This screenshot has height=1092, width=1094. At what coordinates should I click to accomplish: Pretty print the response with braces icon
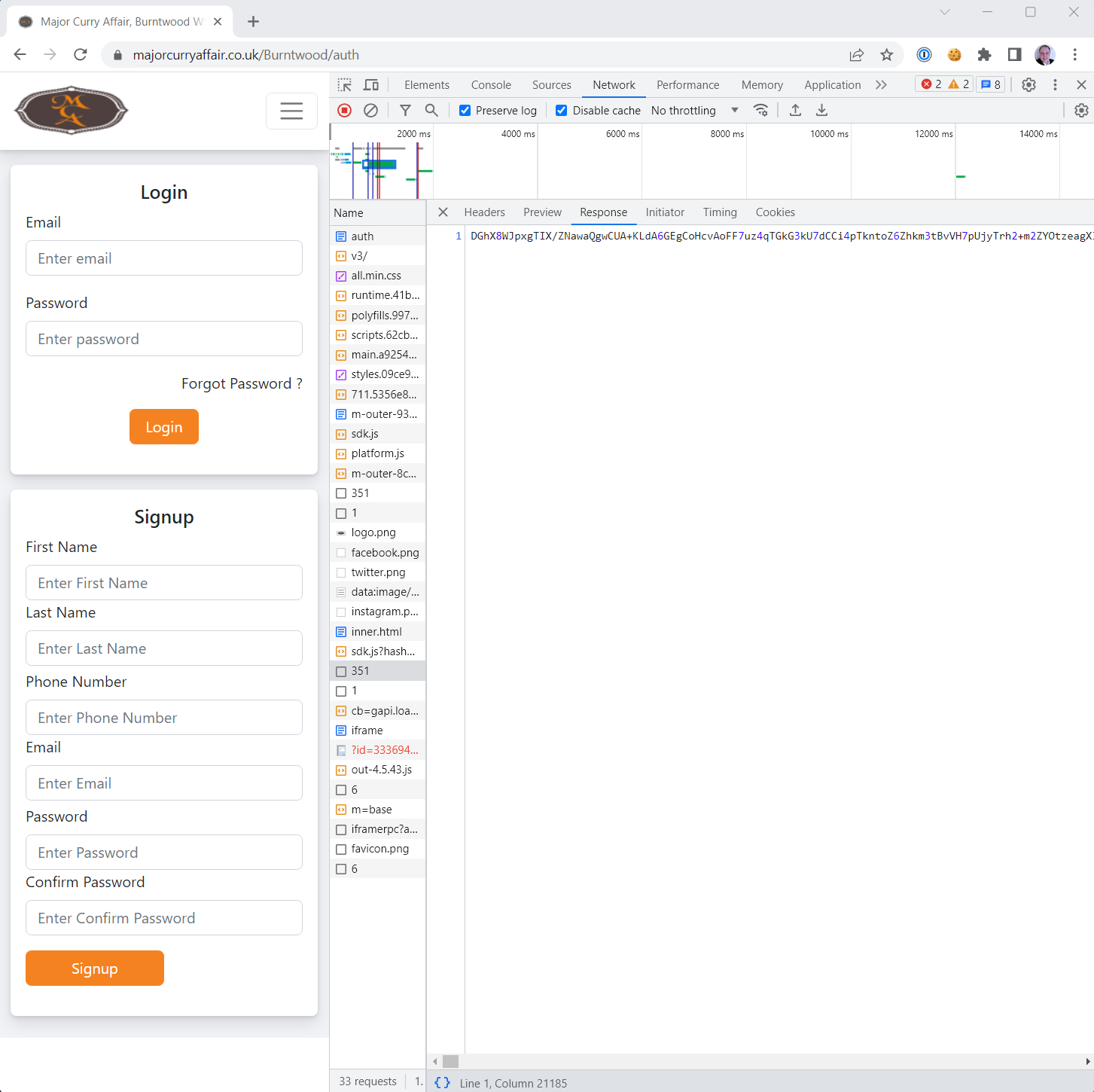[x=443, y=1083]
